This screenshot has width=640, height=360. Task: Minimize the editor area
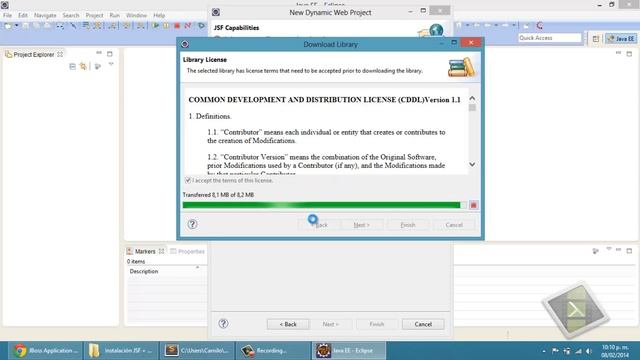tap(618, 53)
